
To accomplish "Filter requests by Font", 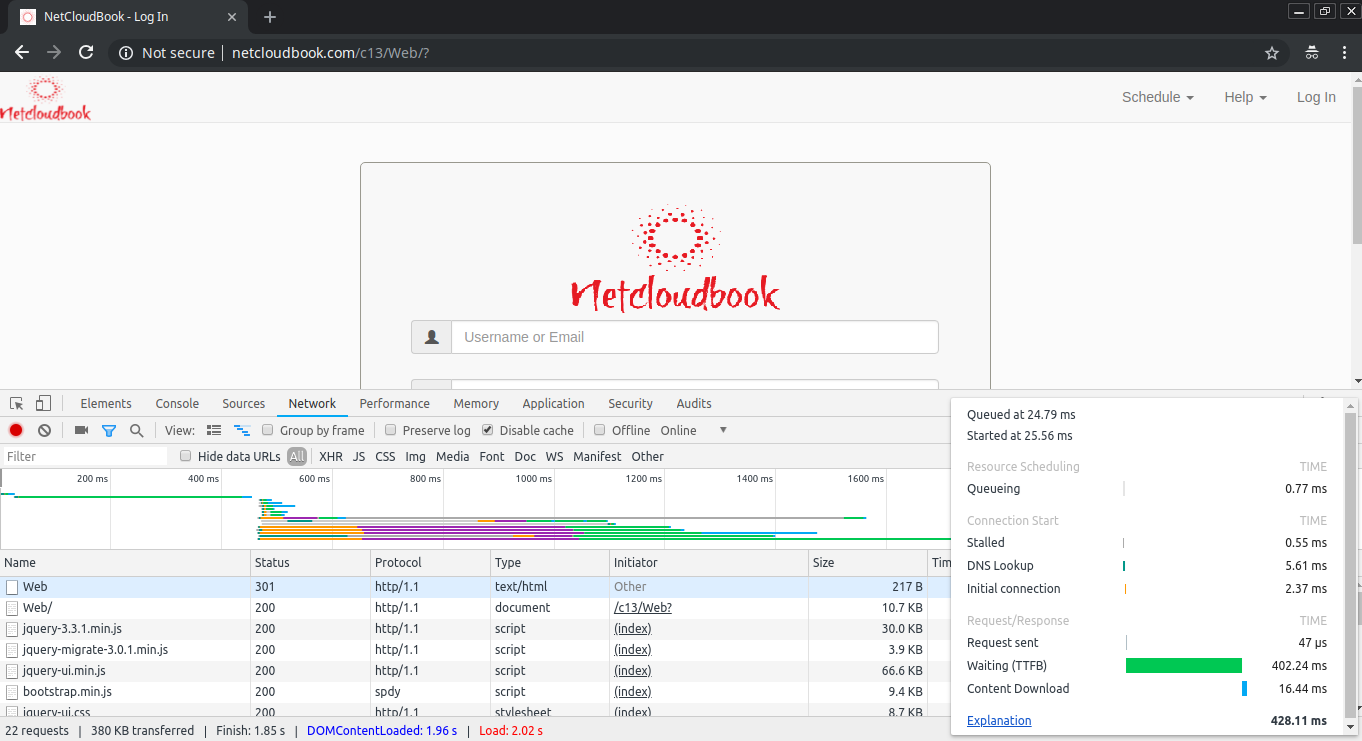I will click(x=492, y=456).
